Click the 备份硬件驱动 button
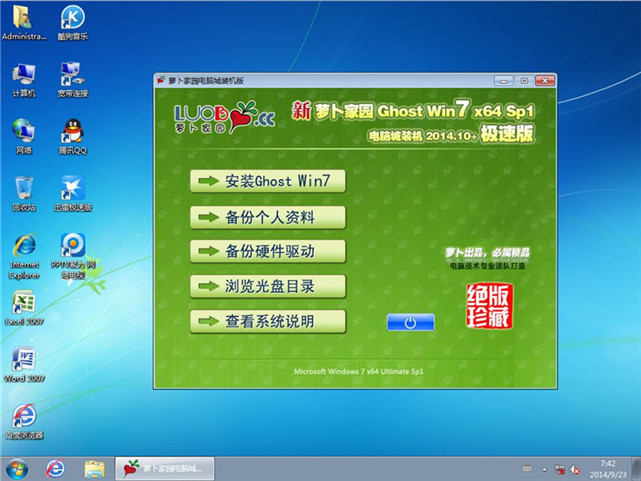The height and width of the screenshot is (481, 641). 268,251
